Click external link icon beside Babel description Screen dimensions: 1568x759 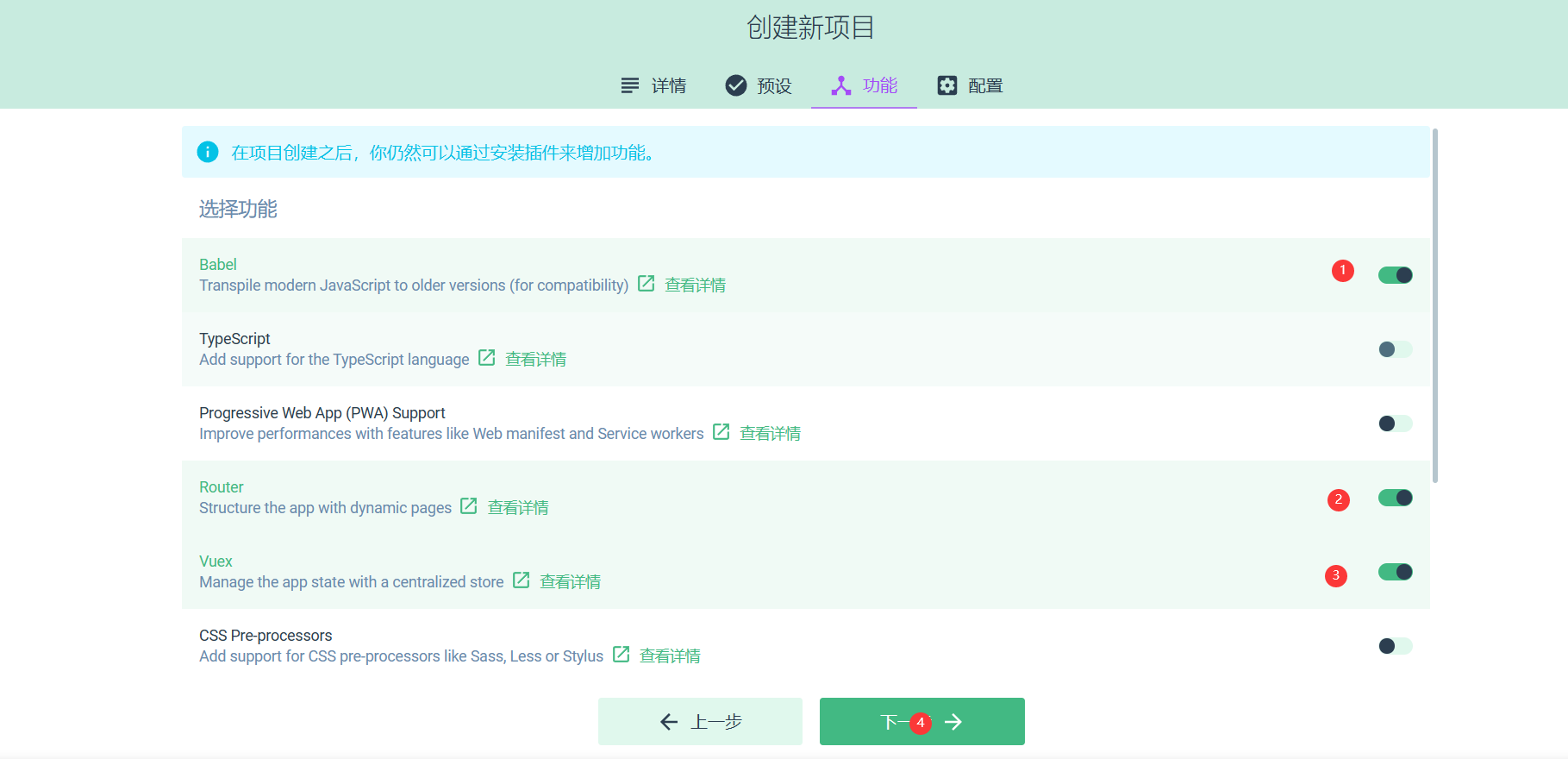coord(647,284)
